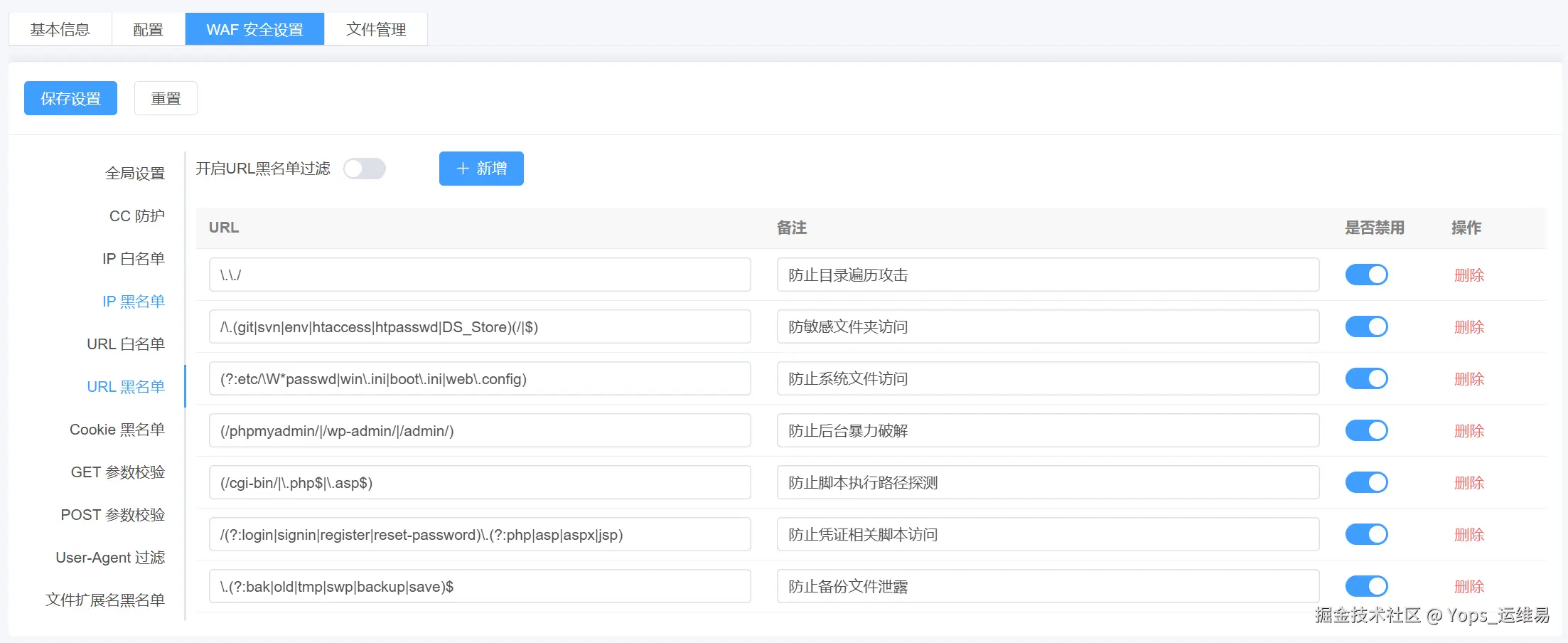Edit the URL field containing \.\./
This screenshot has width=1568, height=643.
coord(480,275)
